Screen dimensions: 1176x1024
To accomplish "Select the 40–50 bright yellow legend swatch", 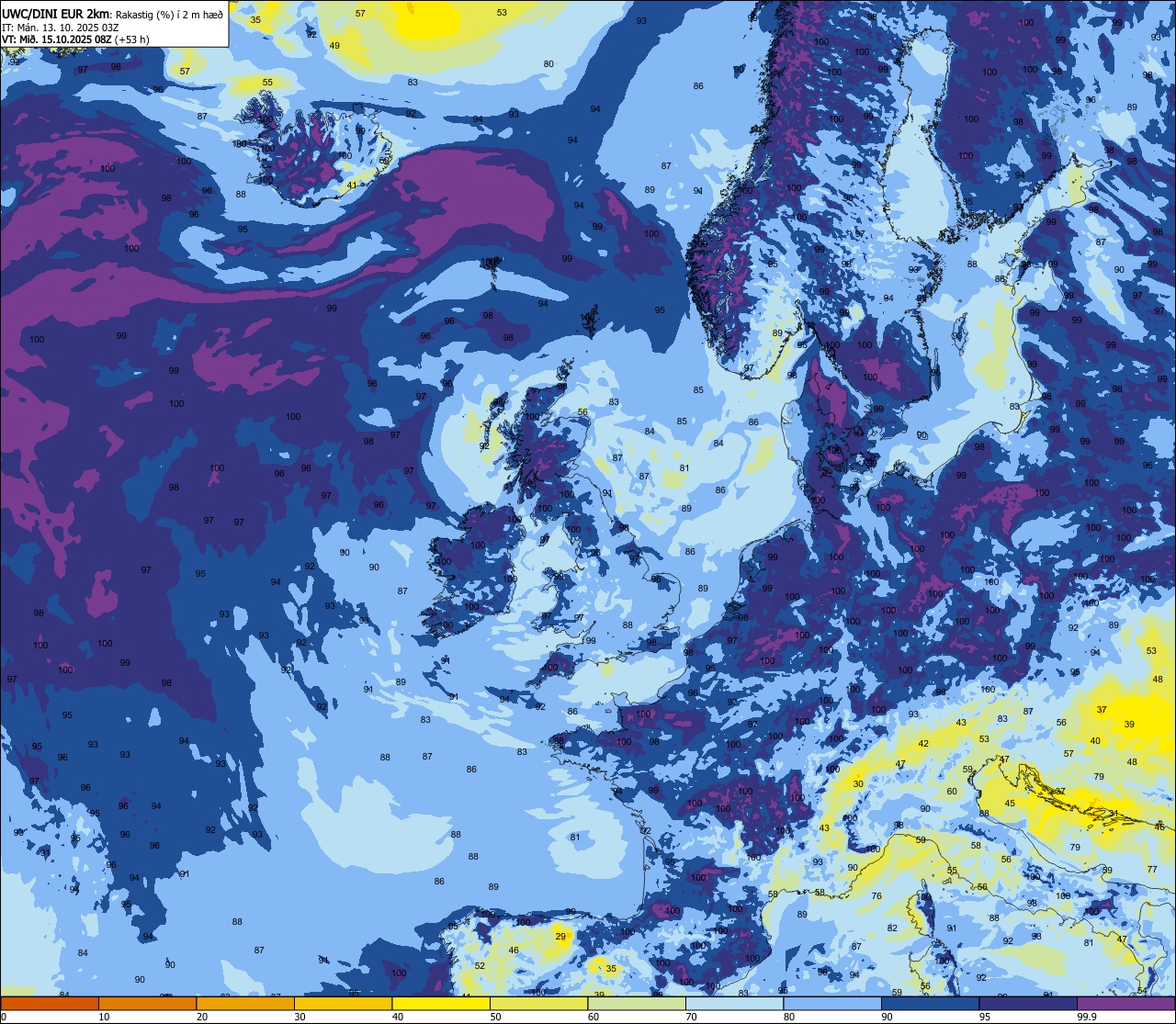I will (441, 1003).
